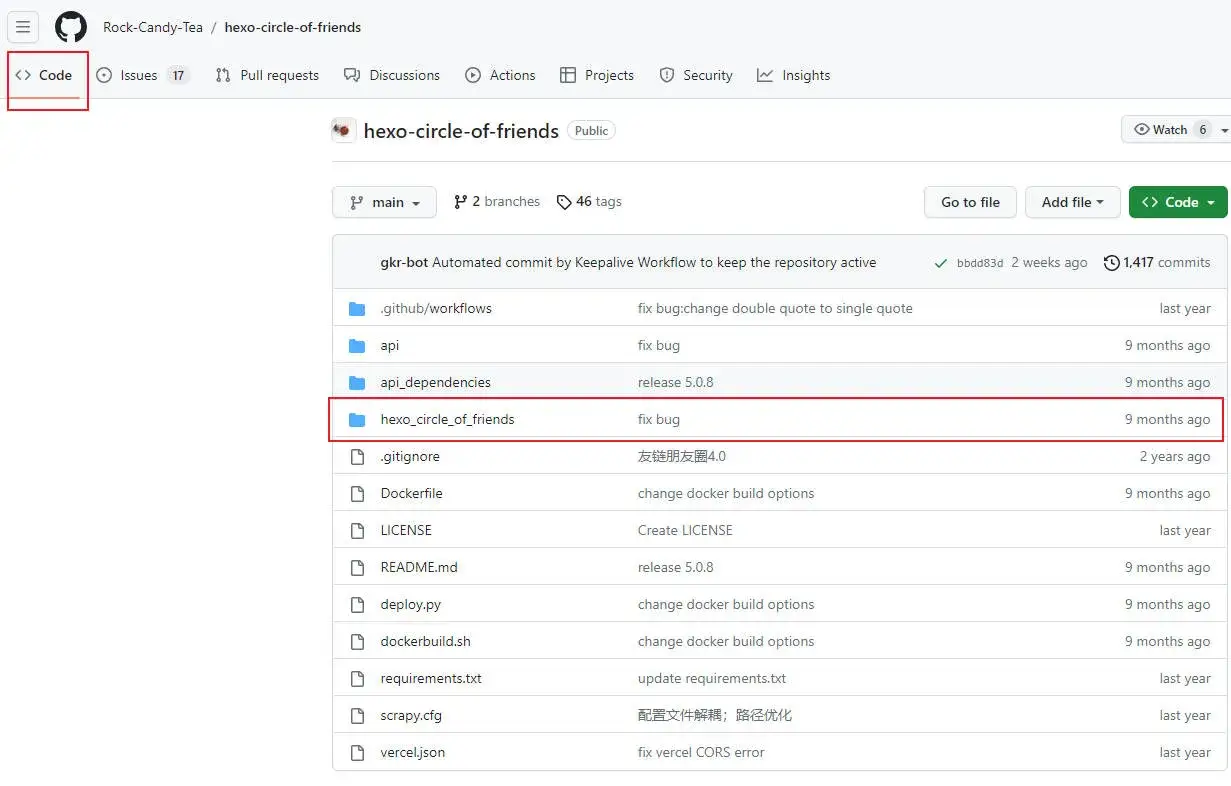The image size is (1231, 786).
Task: View the Insights tab
Action: [x=794, y=76]
